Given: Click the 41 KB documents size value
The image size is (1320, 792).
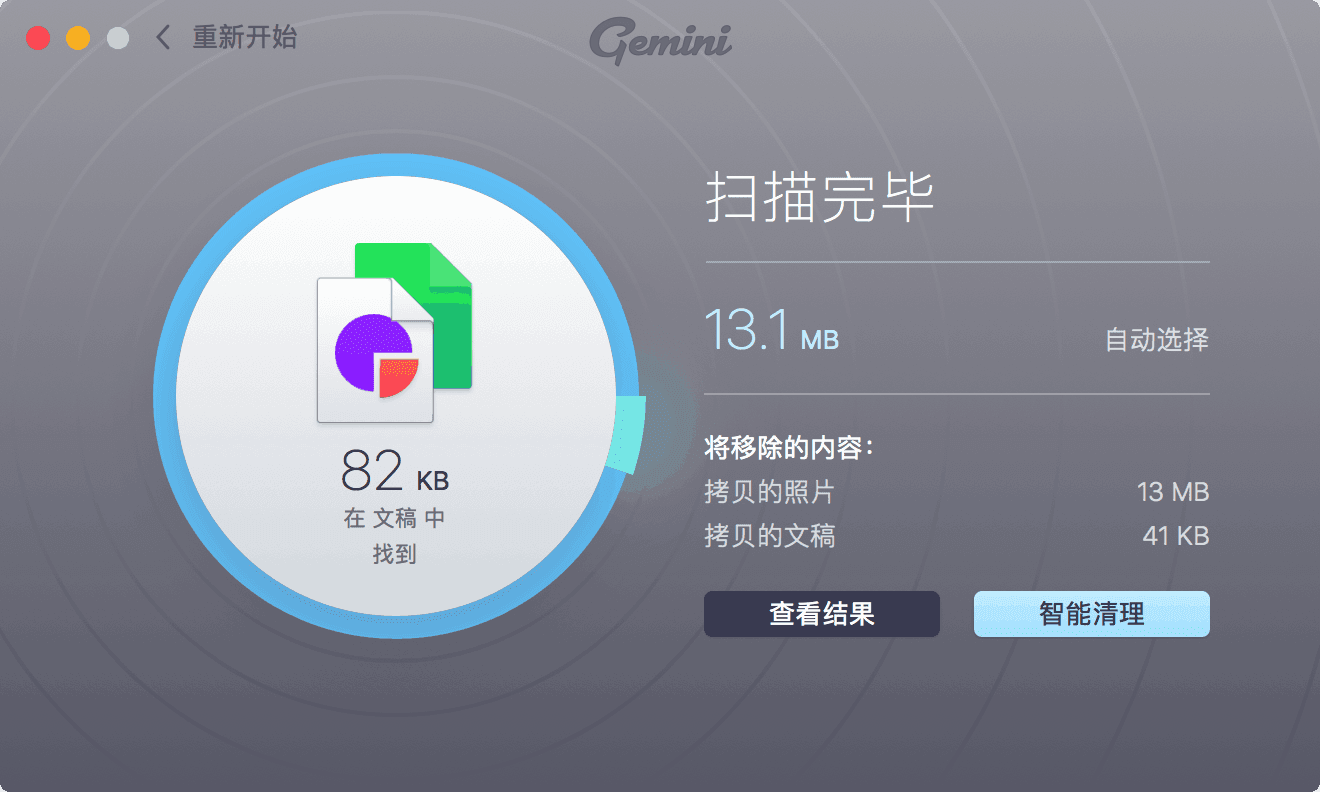Looking at the screenshot, I should pos(1176,536).
